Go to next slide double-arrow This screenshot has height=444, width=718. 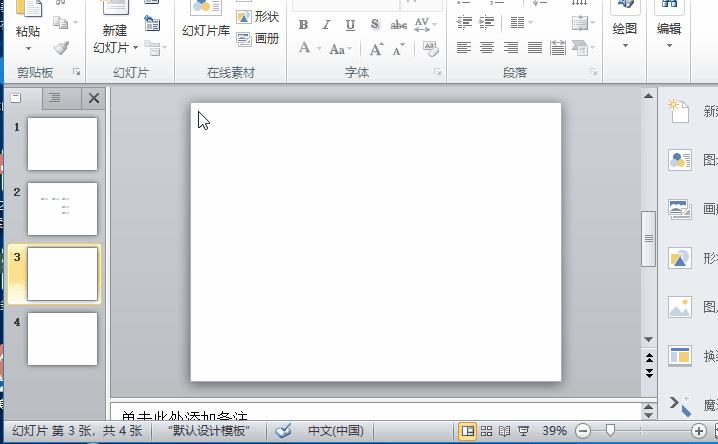click(649, 373)
